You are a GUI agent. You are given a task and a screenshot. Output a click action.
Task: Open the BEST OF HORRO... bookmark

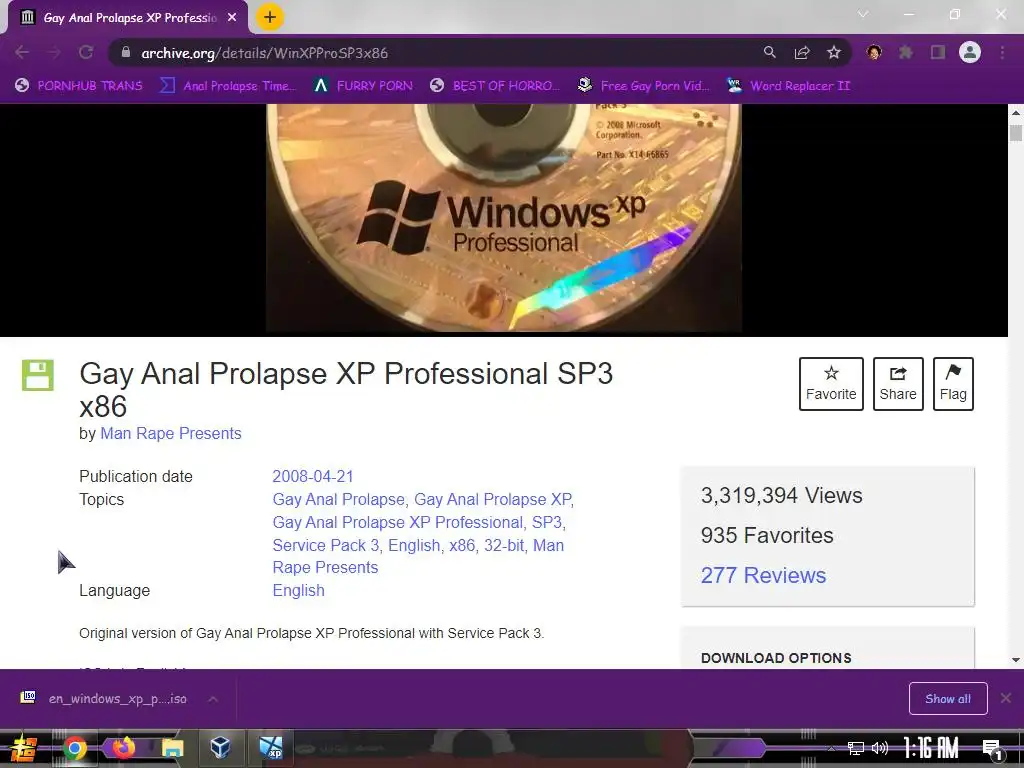pos(495,85)
